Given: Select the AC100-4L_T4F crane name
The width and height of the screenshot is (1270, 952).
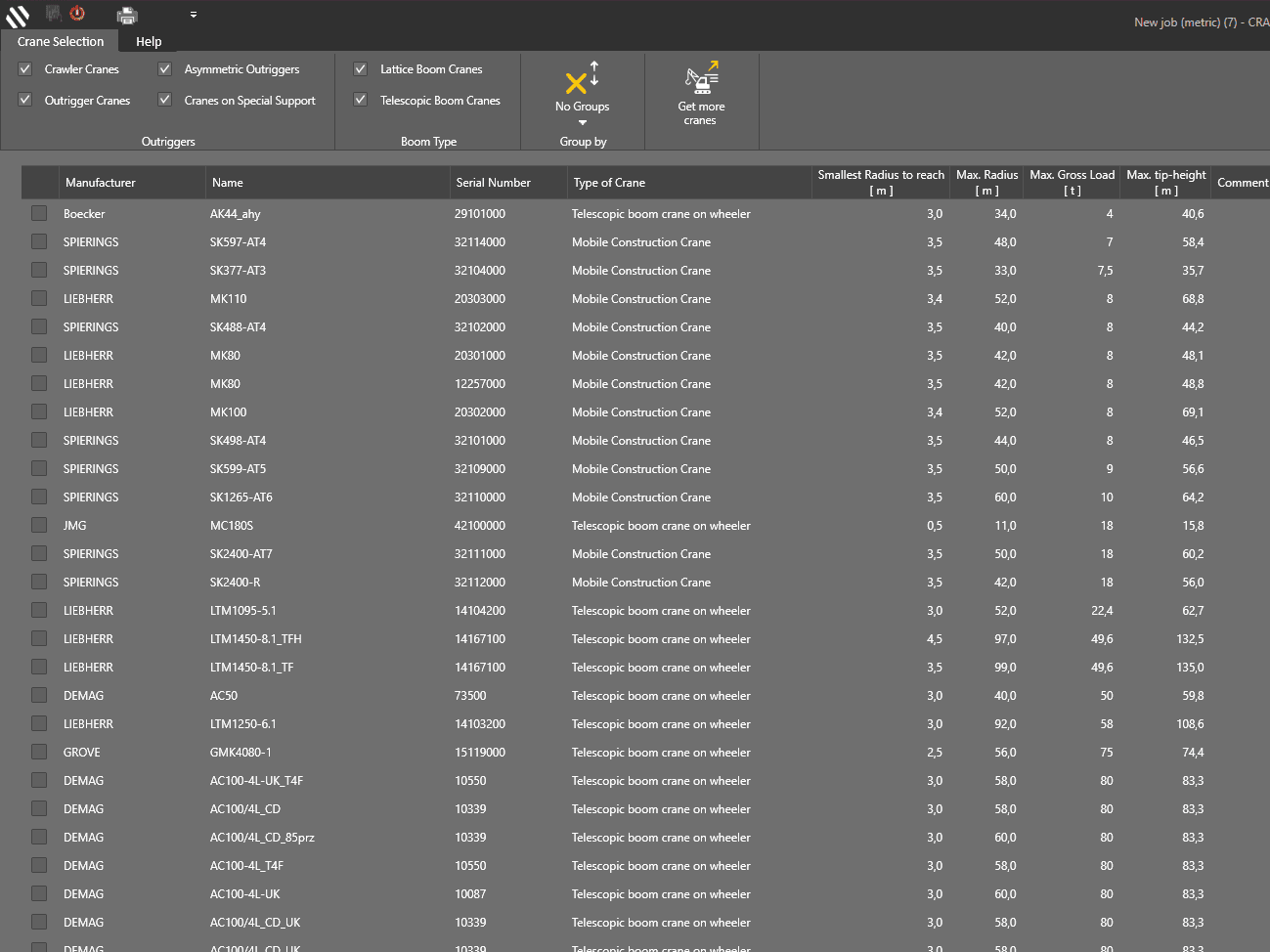Looking at the screenshot, I should [246, 866].
